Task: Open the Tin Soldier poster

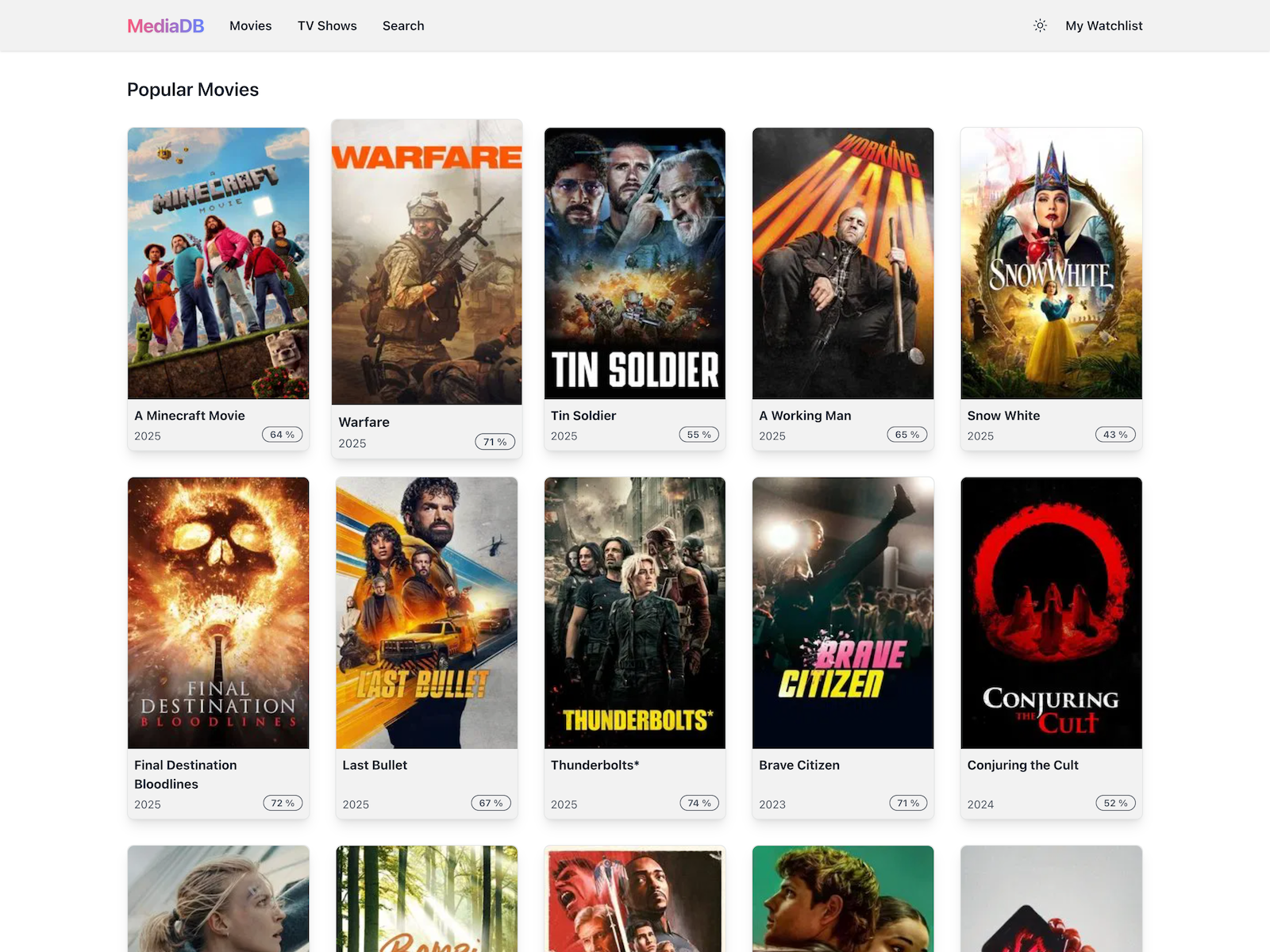Action: 635,263
